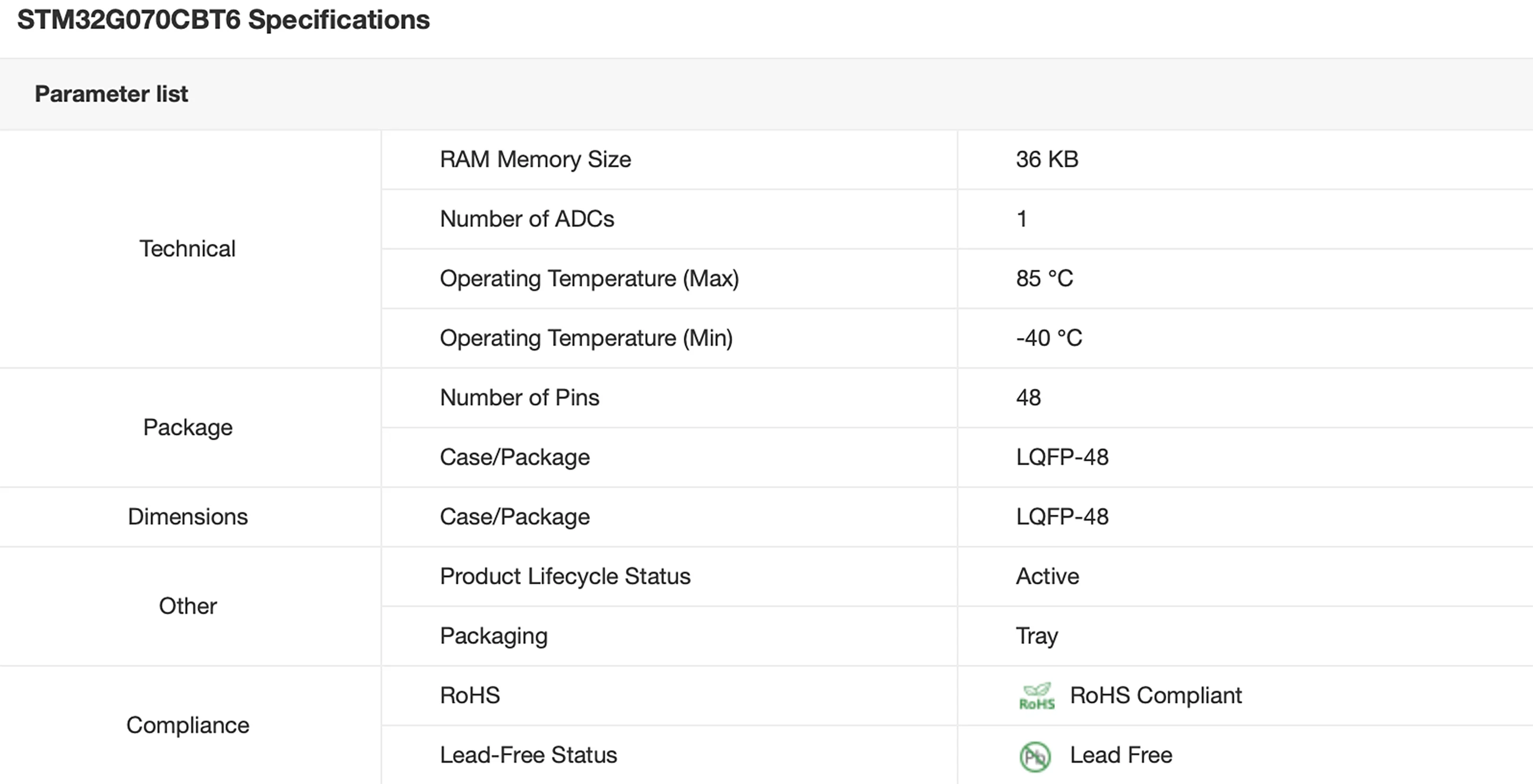Image resolution: width=1533 pixels, height=784 pixels.
Task: Click the STM32G070CBT6 Specifications heading
Action: [x=223, y=20]
